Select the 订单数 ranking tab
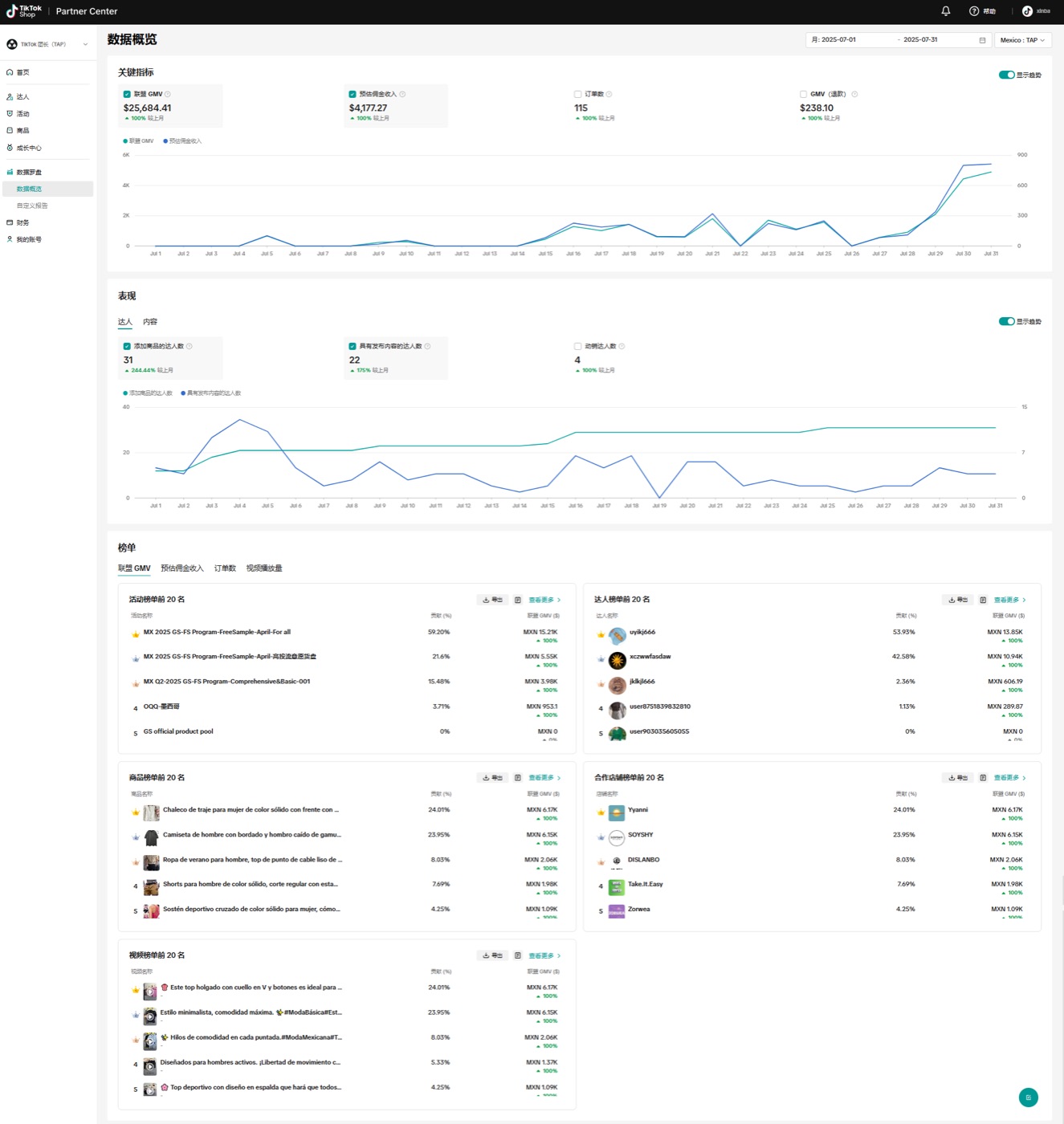1064x1124 pixels. point(225,568)
